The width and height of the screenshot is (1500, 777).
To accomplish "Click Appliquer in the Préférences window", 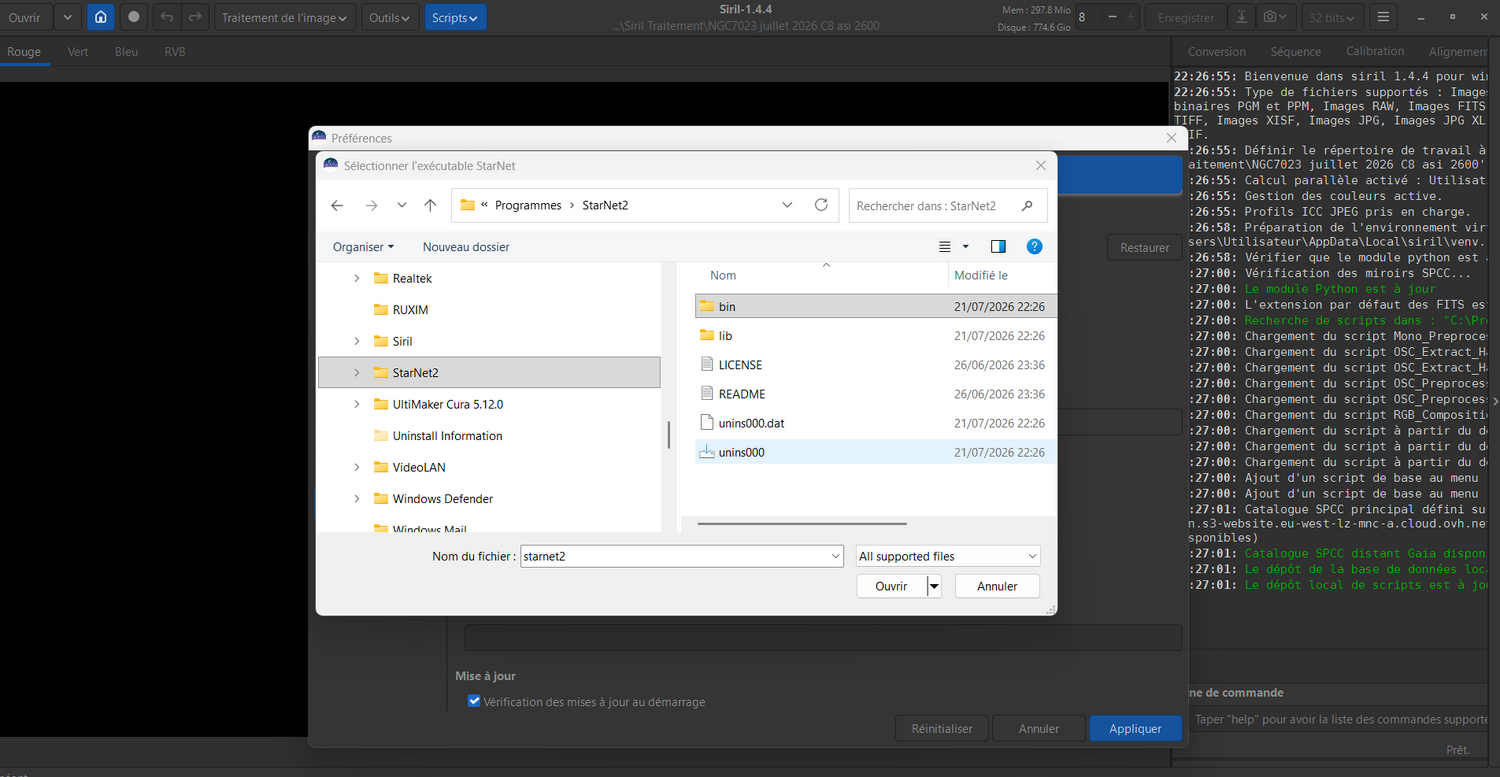I will click(1135, 728).
